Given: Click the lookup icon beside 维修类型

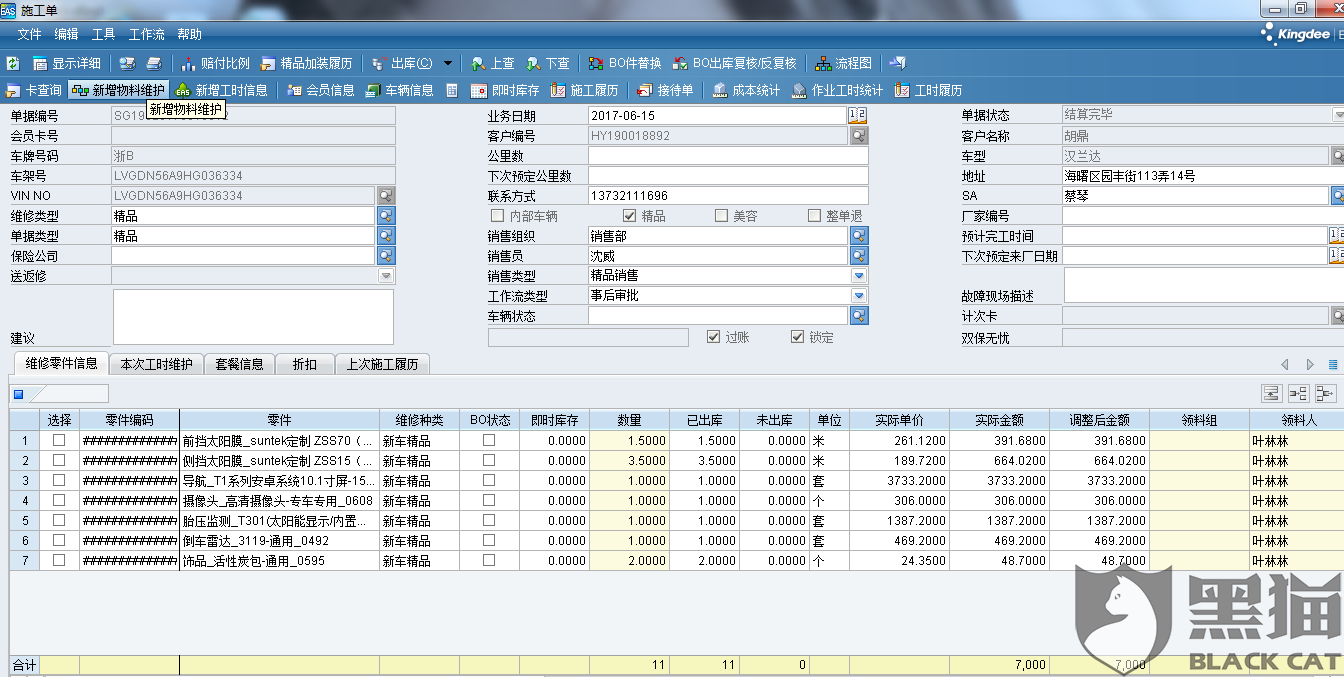Looking at the screenshot, I should (x=386, y=215).
